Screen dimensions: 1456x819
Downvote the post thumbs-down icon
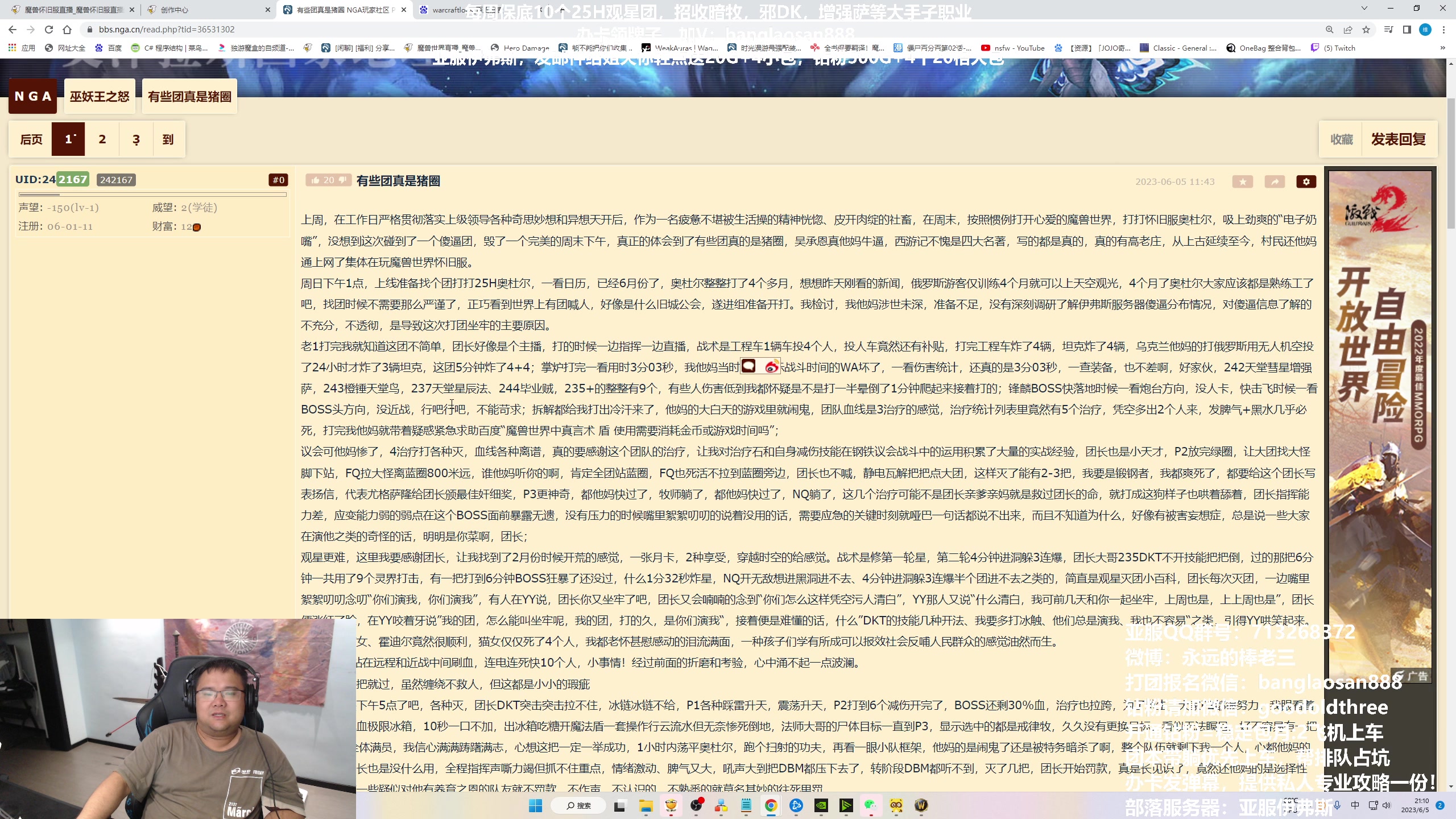pos(342,180)
